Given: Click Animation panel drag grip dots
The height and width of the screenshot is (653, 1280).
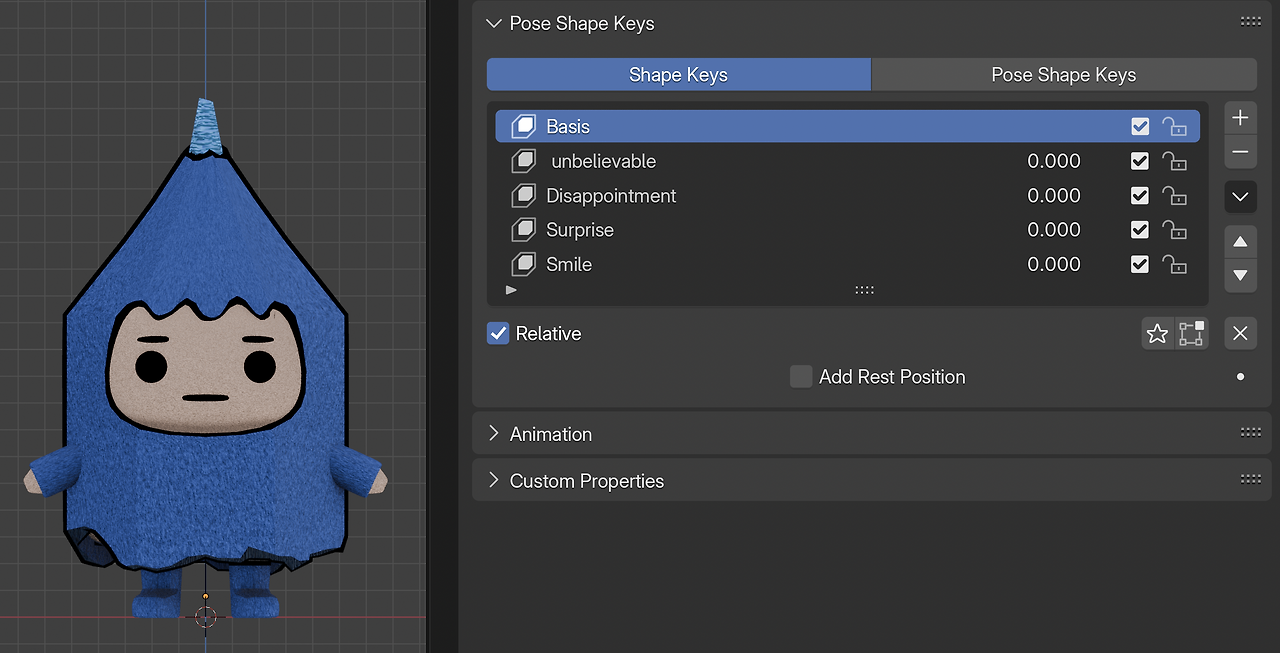Looking at the screenshot, I should click(1250, 433).
